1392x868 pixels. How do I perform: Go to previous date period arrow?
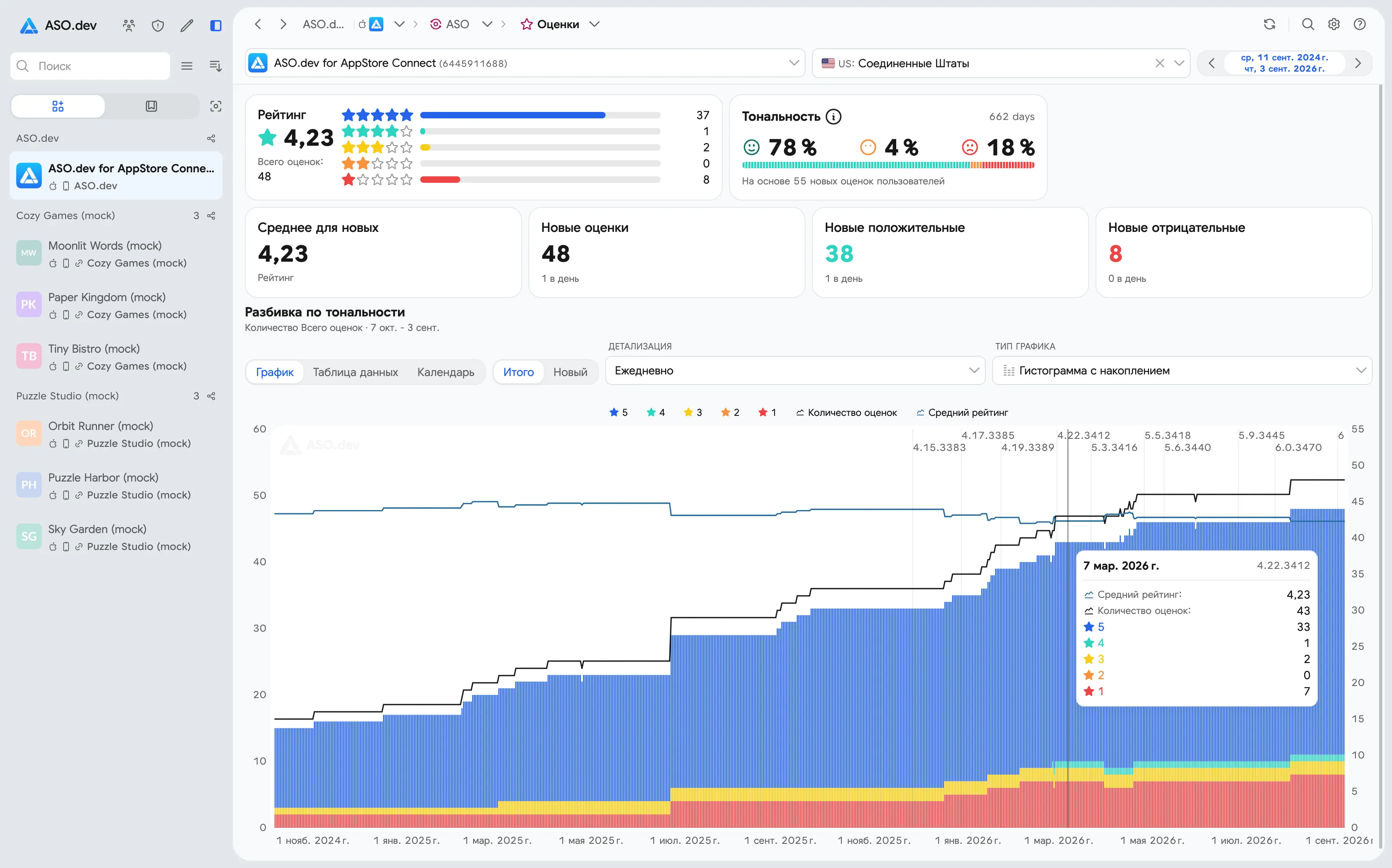(x=1212, y=63)
